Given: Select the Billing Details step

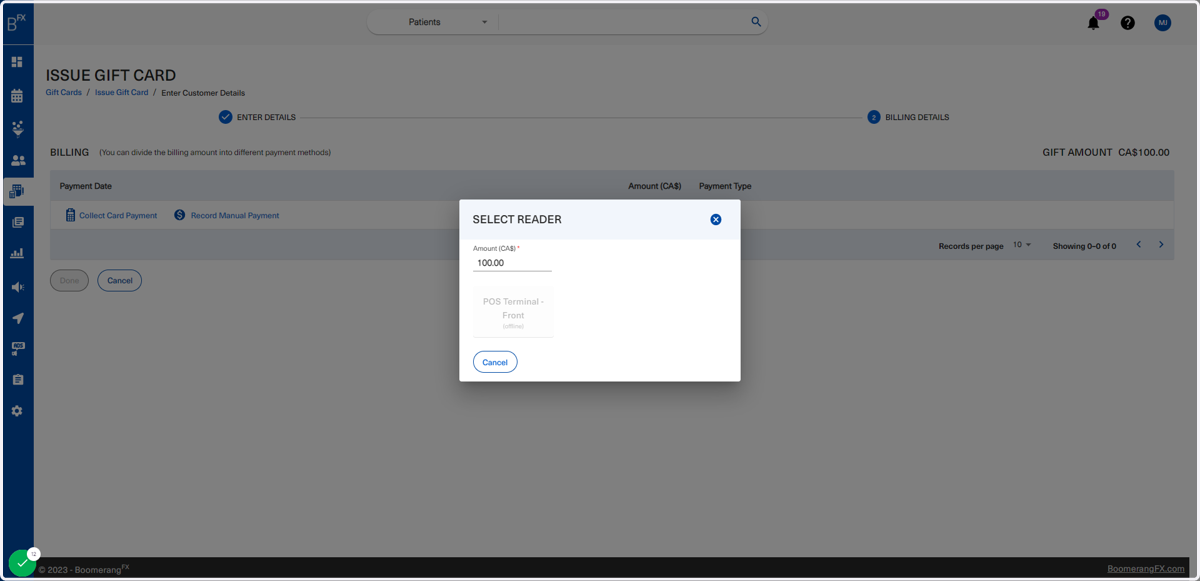Looking at the screenshot, I should point(908,117).
